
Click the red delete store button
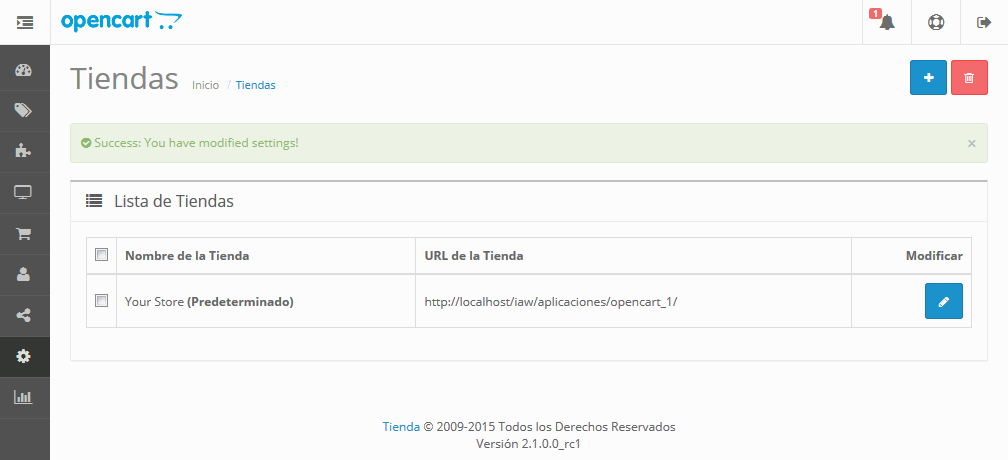point(969,78)
